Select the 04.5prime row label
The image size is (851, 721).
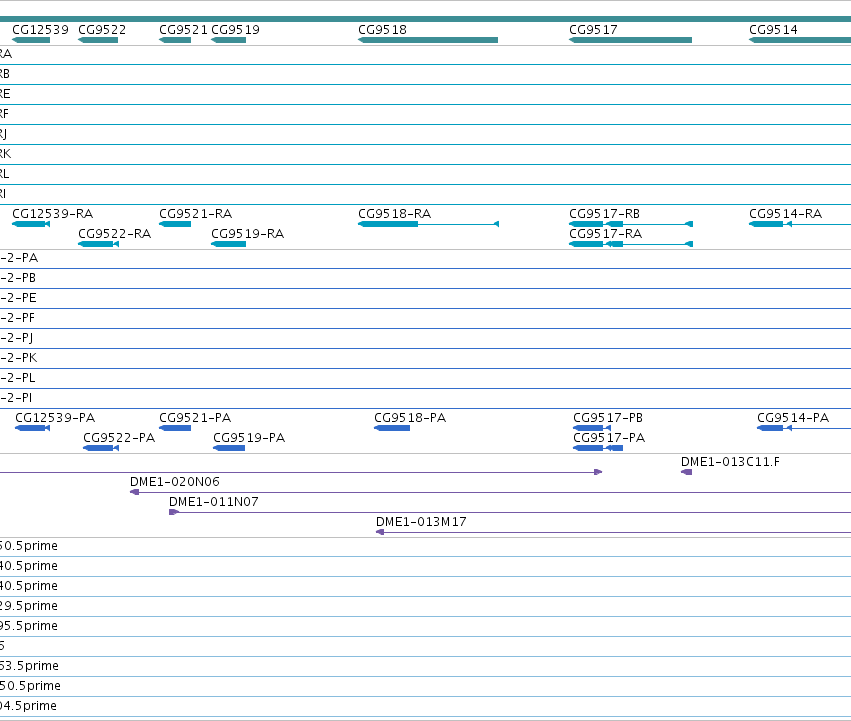click(28, 706)
